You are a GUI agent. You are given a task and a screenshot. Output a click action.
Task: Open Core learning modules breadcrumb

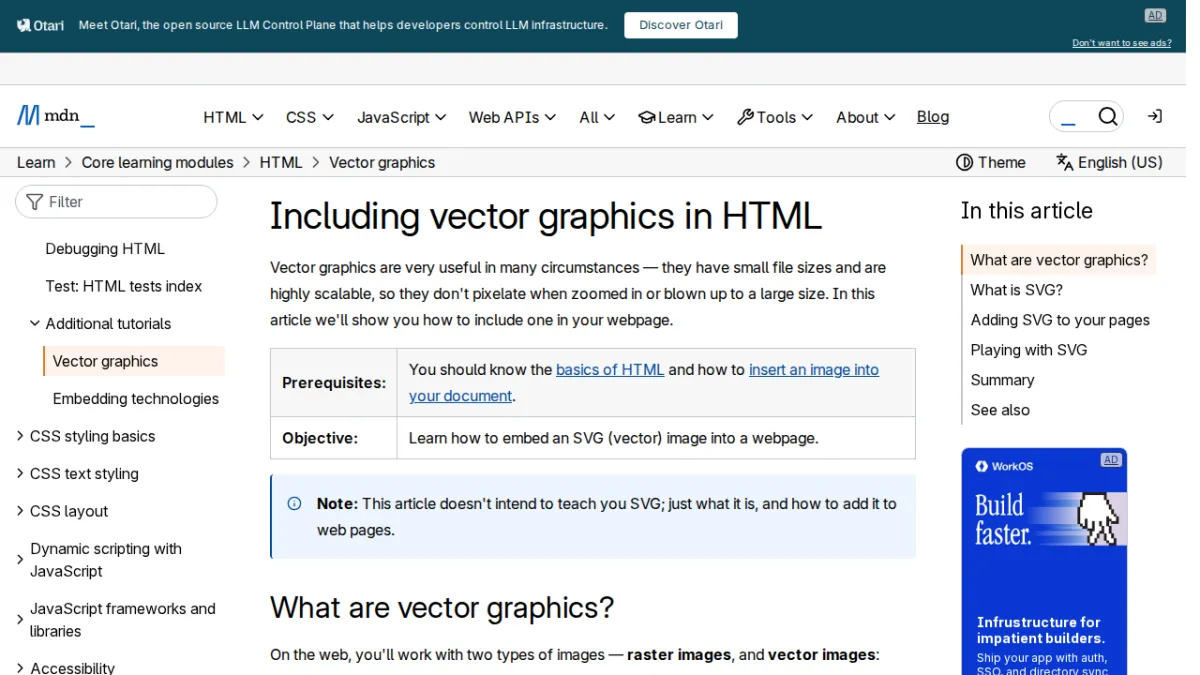157,162
